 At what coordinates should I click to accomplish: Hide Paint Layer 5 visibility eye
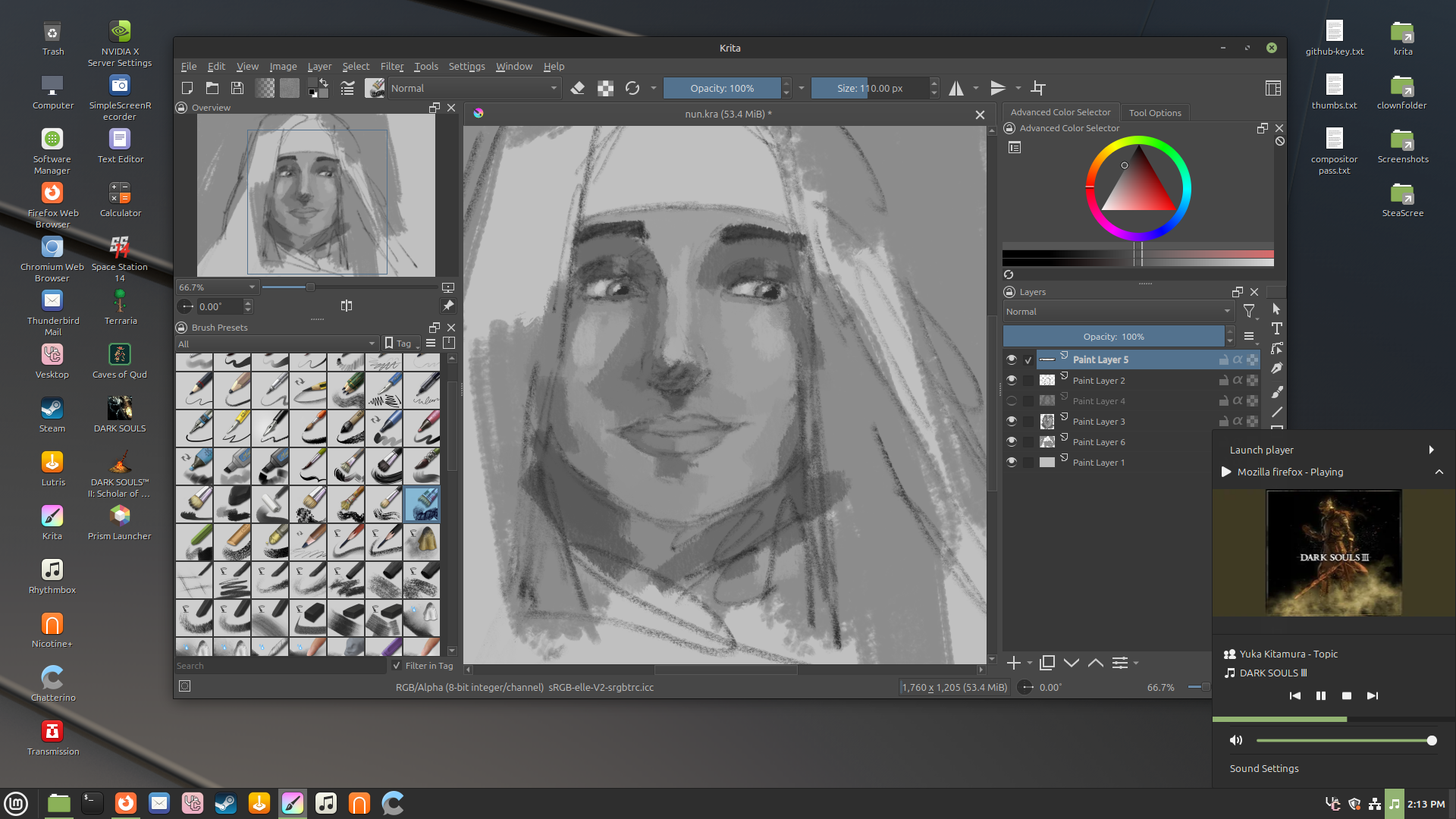click(x=1012, y=359)
